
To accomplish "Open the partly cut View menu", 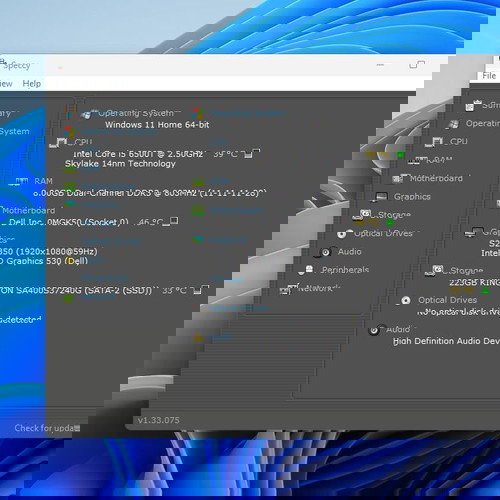I will coord(6,83).
